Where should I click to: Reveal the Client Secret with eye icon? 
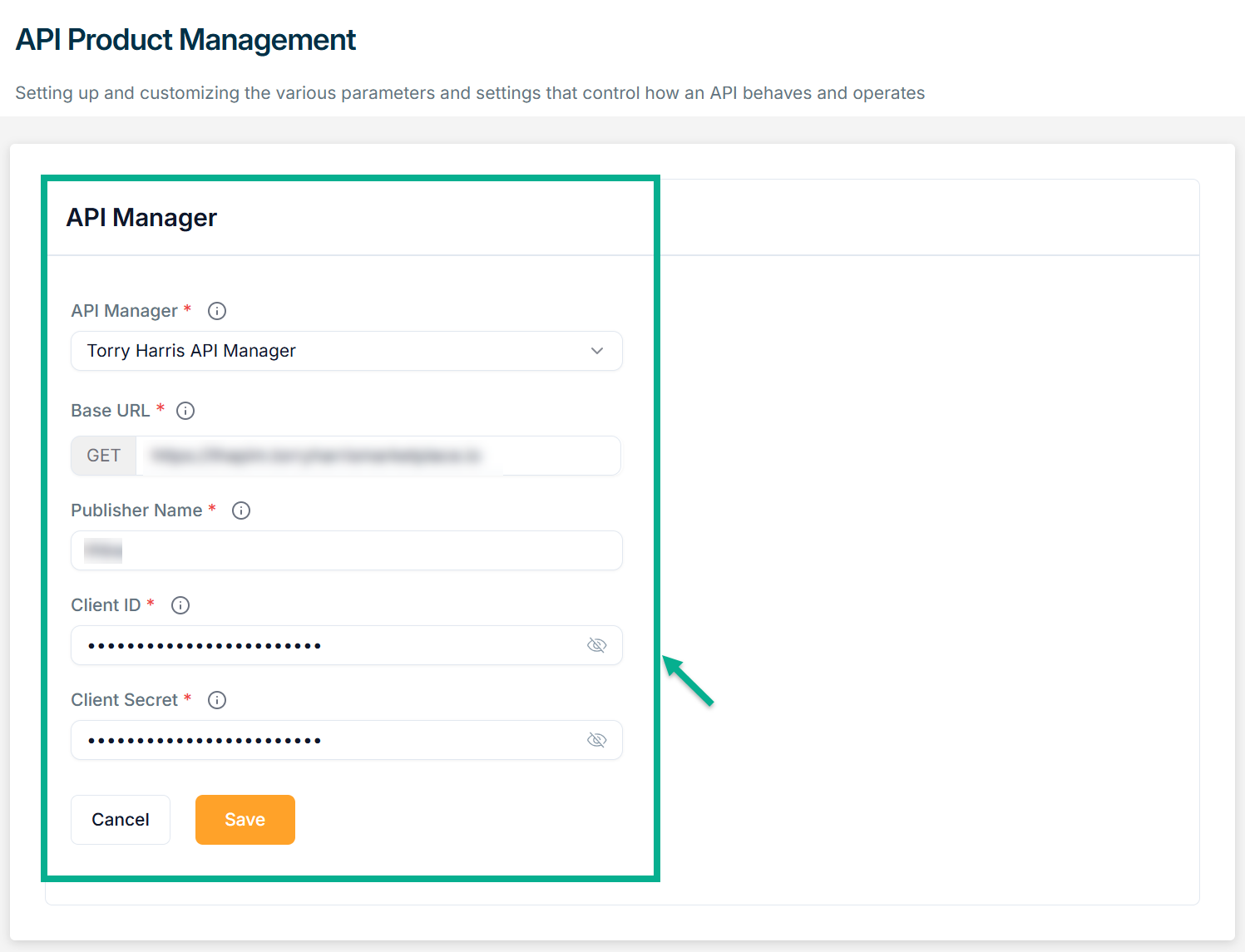(596, 740)
